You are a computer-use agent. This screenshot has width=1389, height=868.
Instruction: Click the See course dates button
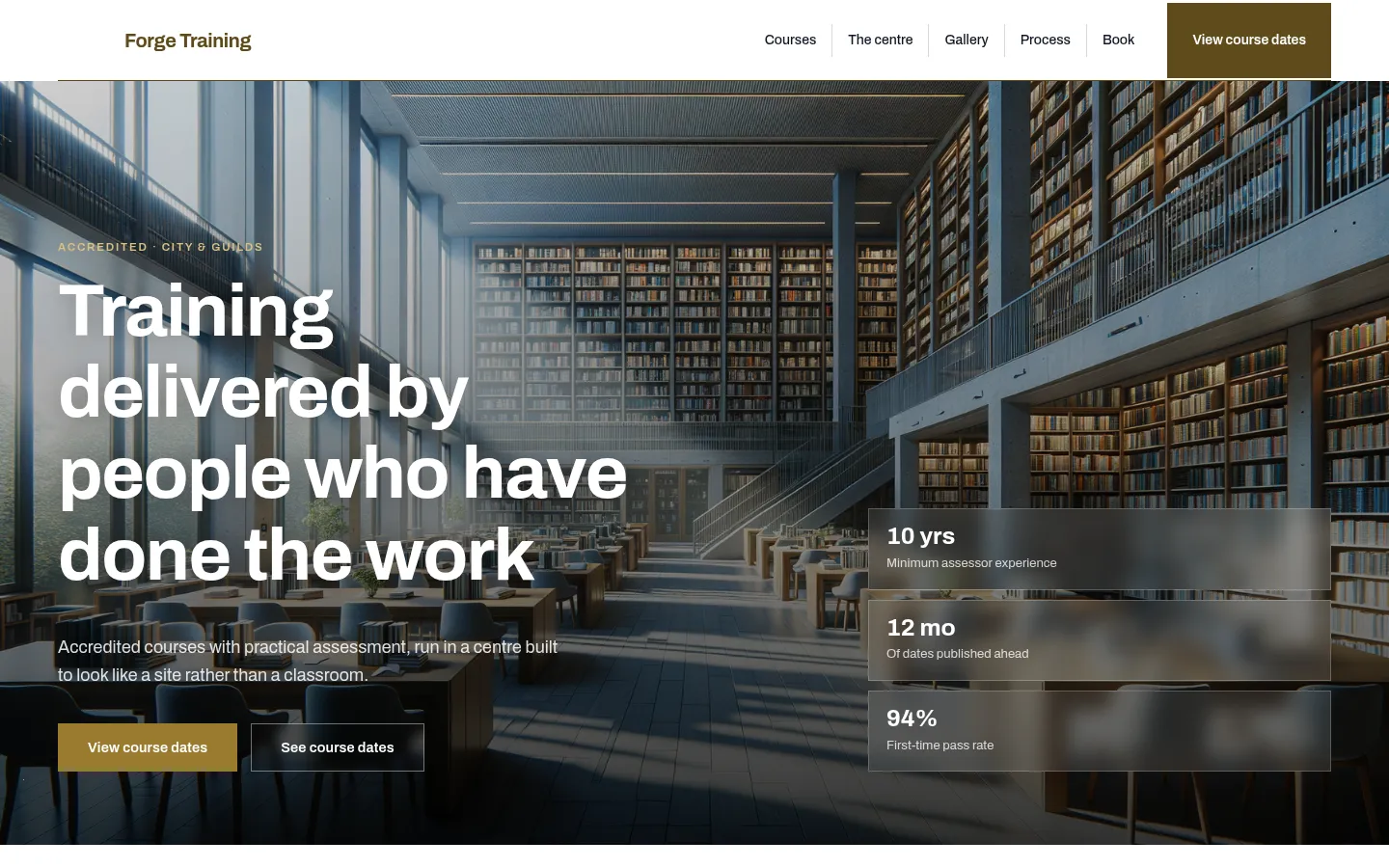pos(338,747)
